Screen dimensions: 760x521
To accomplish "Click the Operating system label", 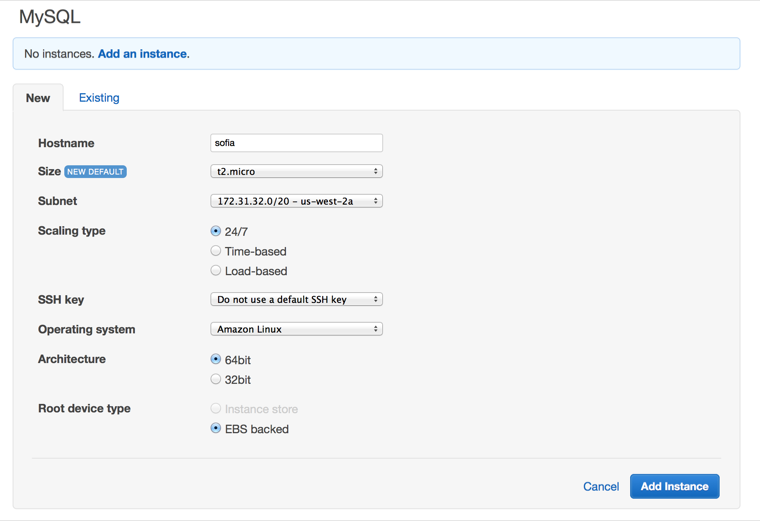I will 86,330.
